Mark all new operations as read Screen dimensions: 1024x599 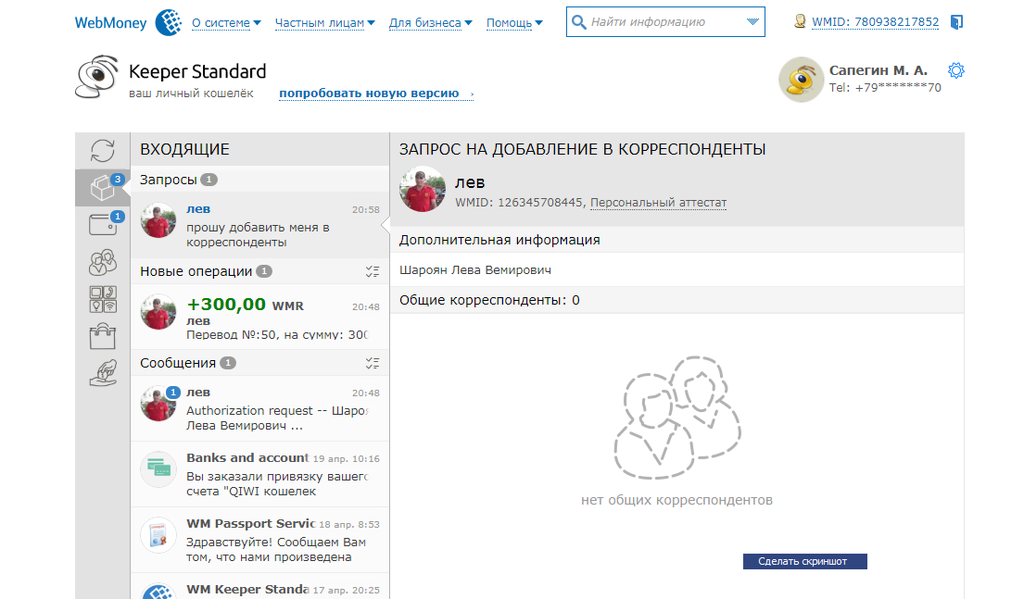(x=373, y=271)
